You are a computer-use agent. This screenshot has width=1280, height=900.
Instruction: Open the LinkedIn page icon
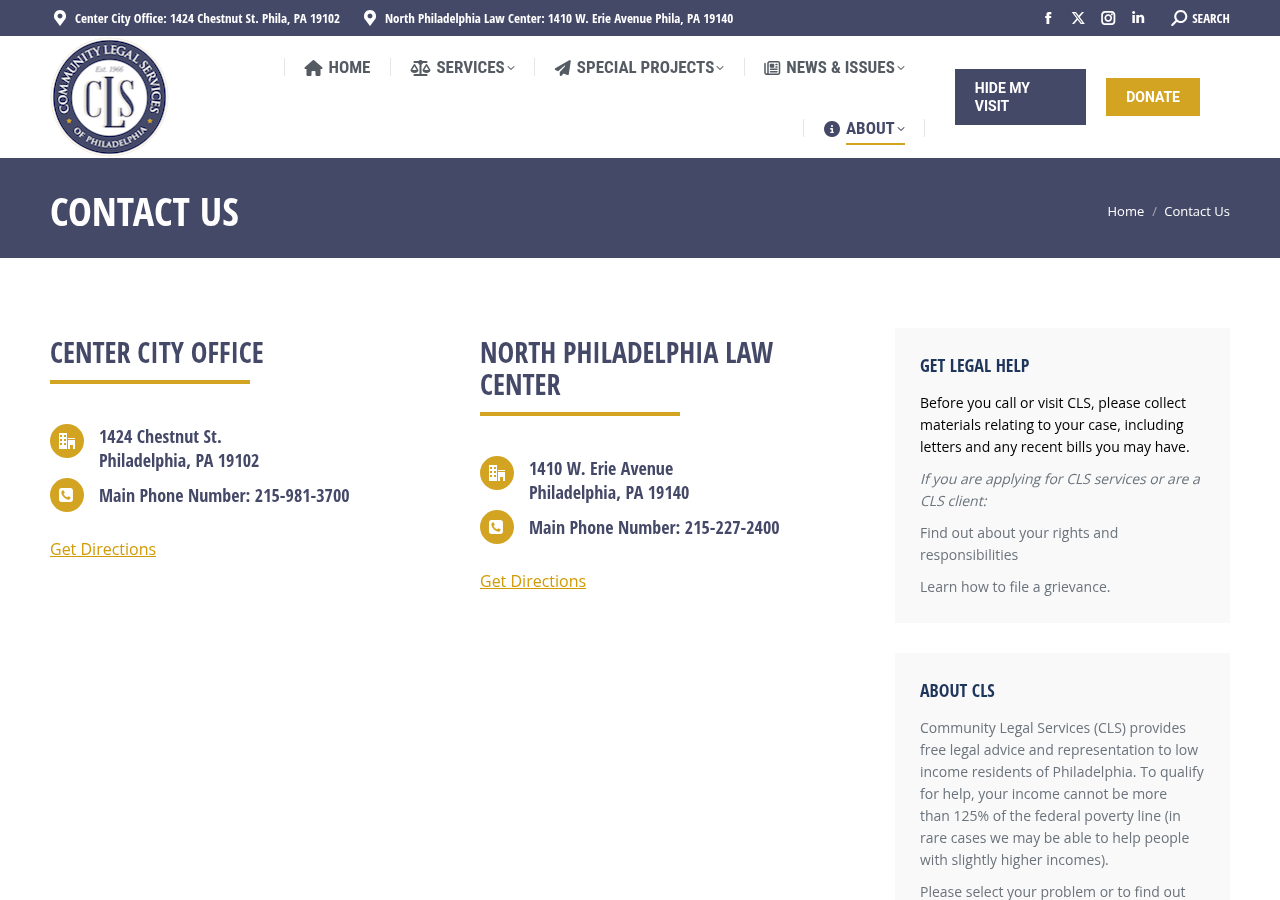(1138, 18)
